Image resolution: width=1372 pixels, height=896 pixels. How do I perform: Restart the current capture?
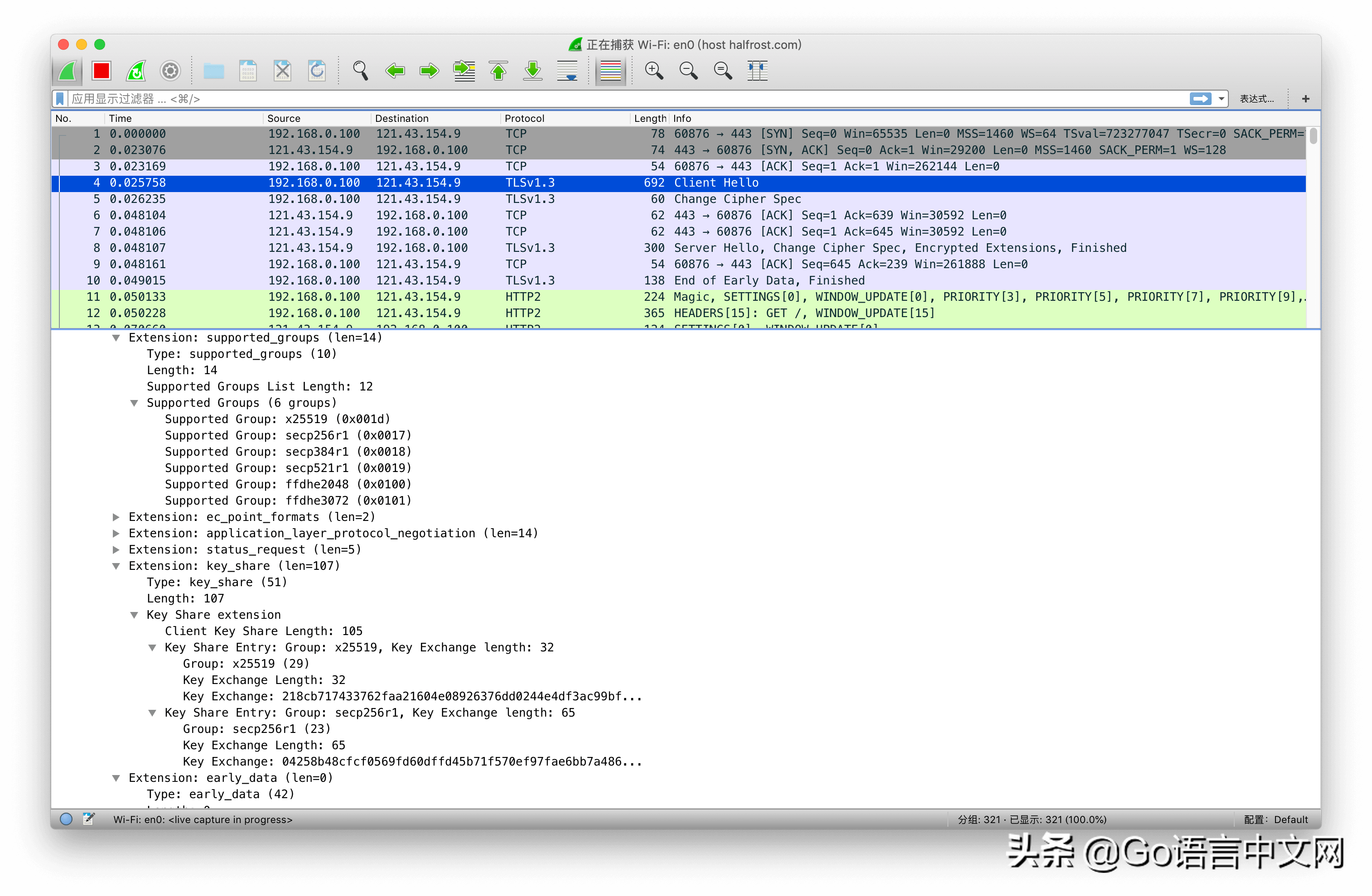point(136,71)
